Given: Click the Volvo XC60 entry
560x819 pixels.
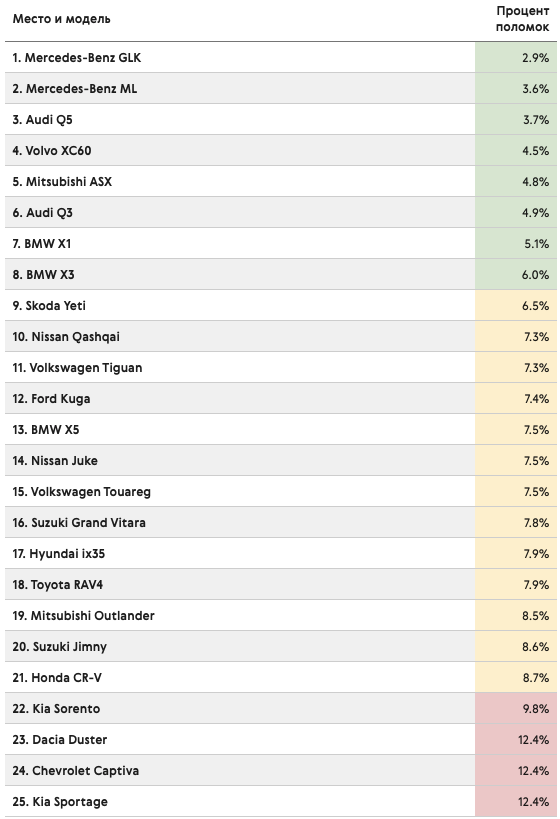Looking at the screenshot, I should point(52,150).
